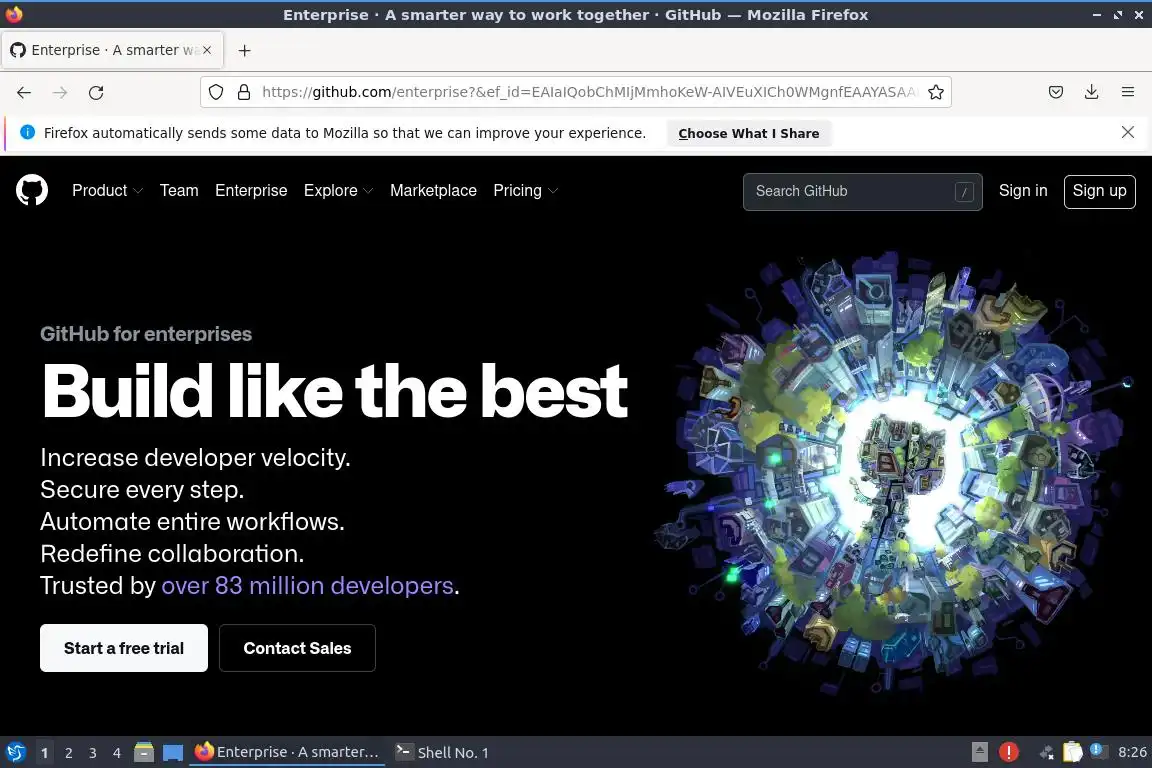Open the taskbar start menu icon
Screen dimensions: 1152x768
click(15, 752)
